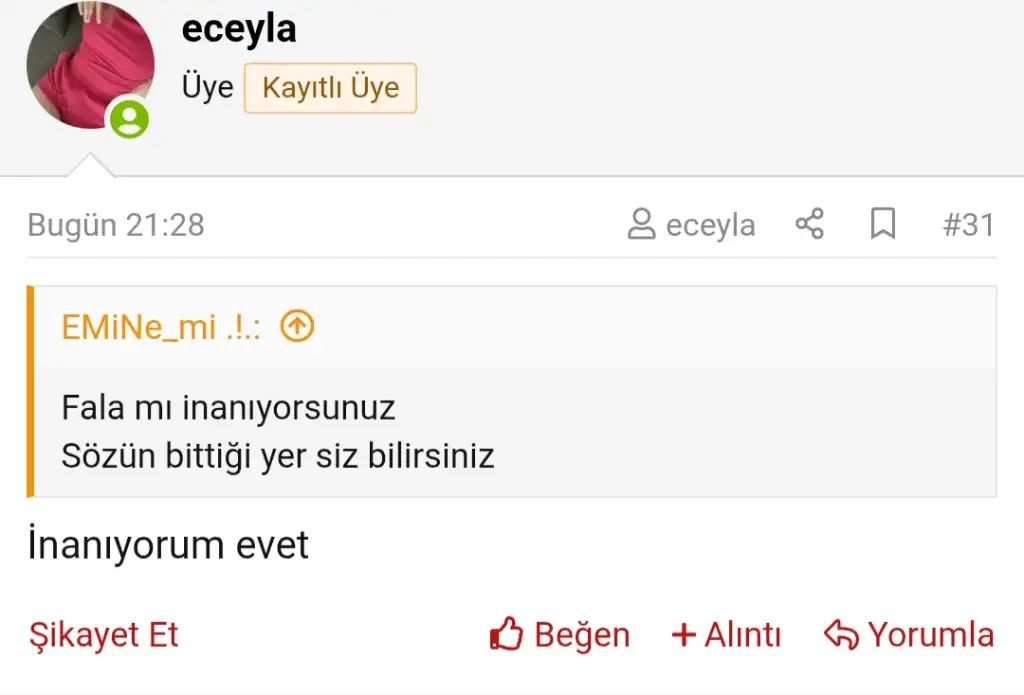1024x695 pixels.
Task: Click the thumbs-up icon beside Beğen
Action: coord(507,635)
